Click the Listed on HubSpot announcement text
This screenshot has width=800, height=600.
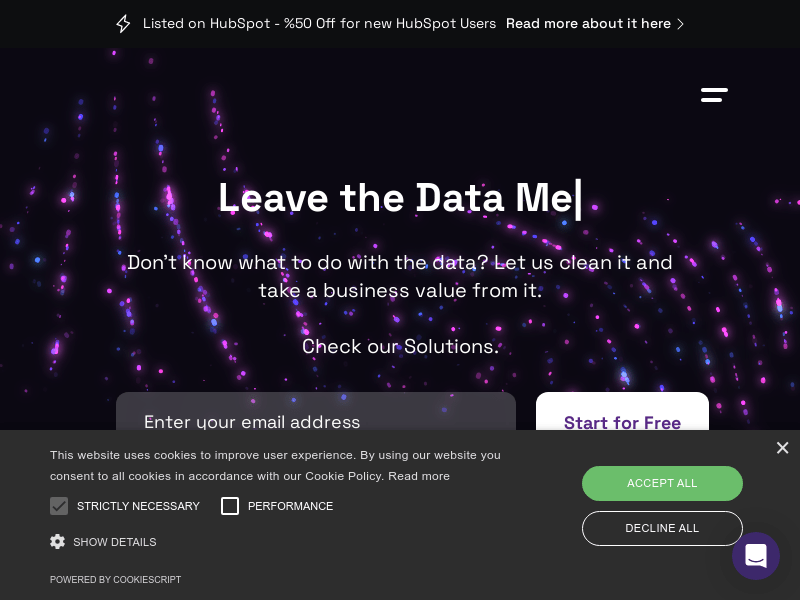[x=319, y=23]
